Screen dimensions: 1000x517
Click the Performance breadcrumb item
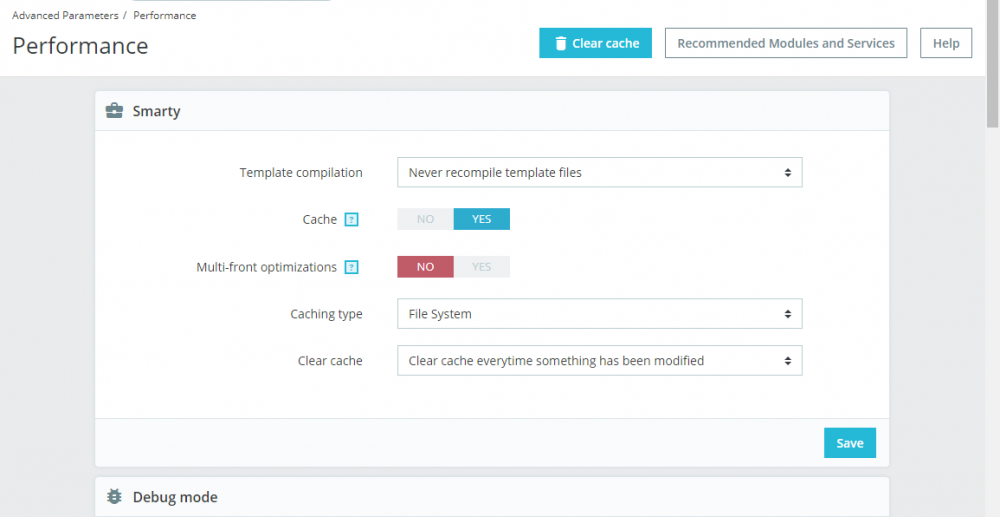click(x=165, y=16)
